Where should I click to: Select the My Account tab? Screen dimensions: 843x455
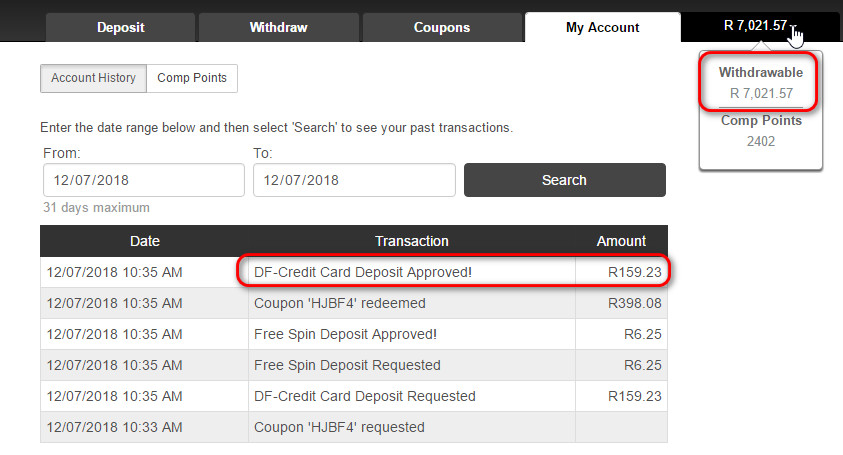(x=603, y=27)
